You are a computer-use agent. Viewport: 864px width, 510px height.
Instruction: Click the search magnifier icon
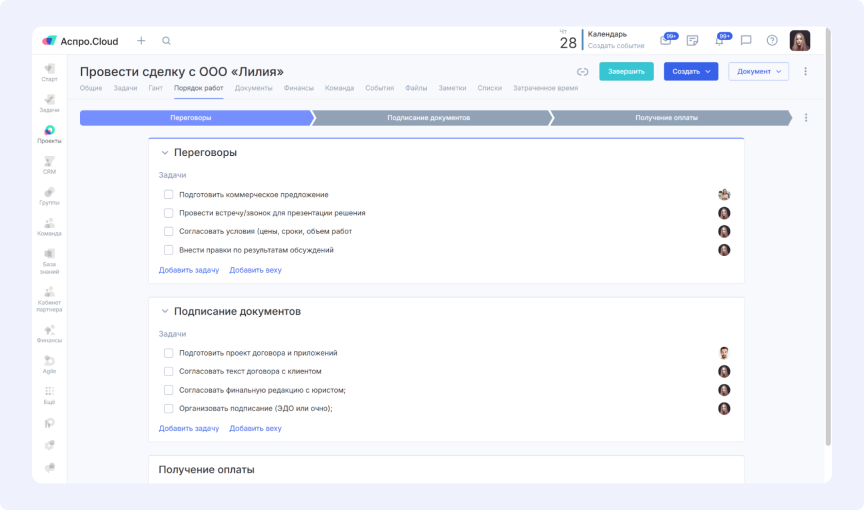(166, 41)
